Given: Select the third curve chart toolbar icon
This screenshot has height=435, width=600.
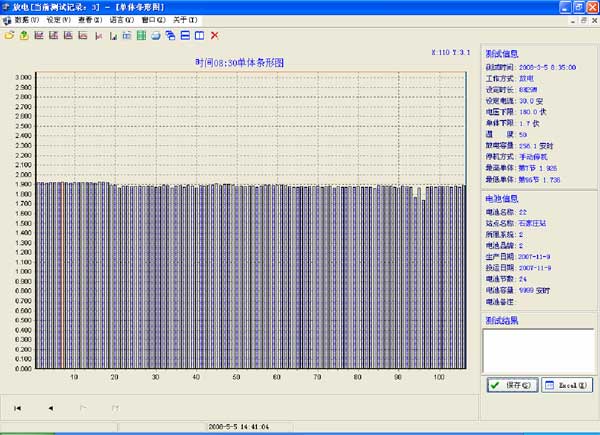Looking at the screenshot, I should (68, 36).
